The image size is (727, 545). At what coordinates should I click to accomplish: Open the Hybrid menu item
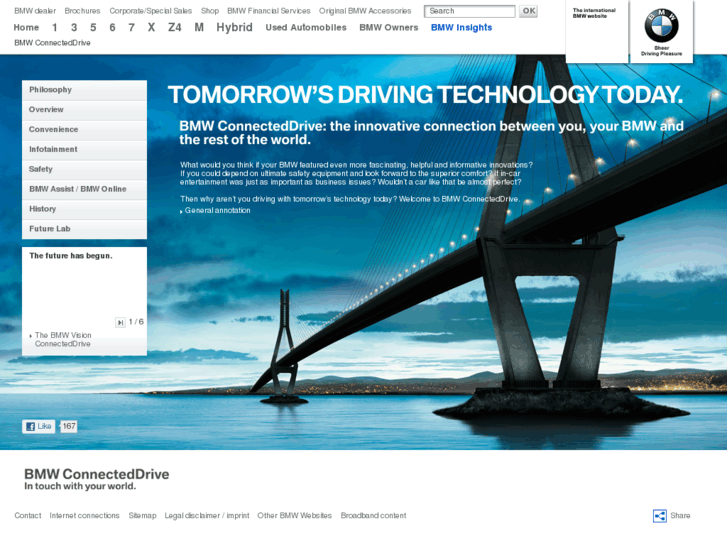coord(234,27)
